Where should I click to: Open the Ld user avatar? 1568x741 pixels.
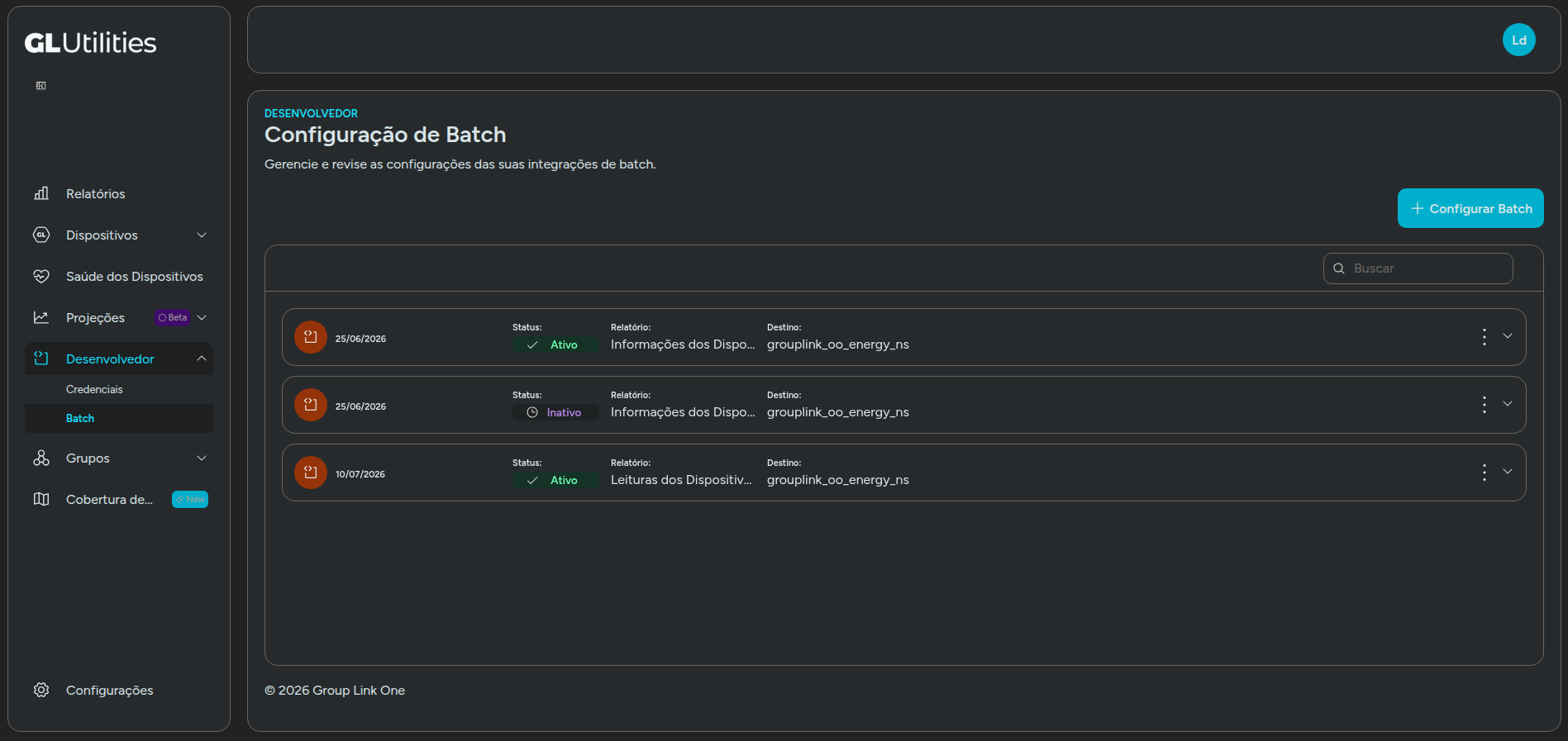pos(1518,40)
